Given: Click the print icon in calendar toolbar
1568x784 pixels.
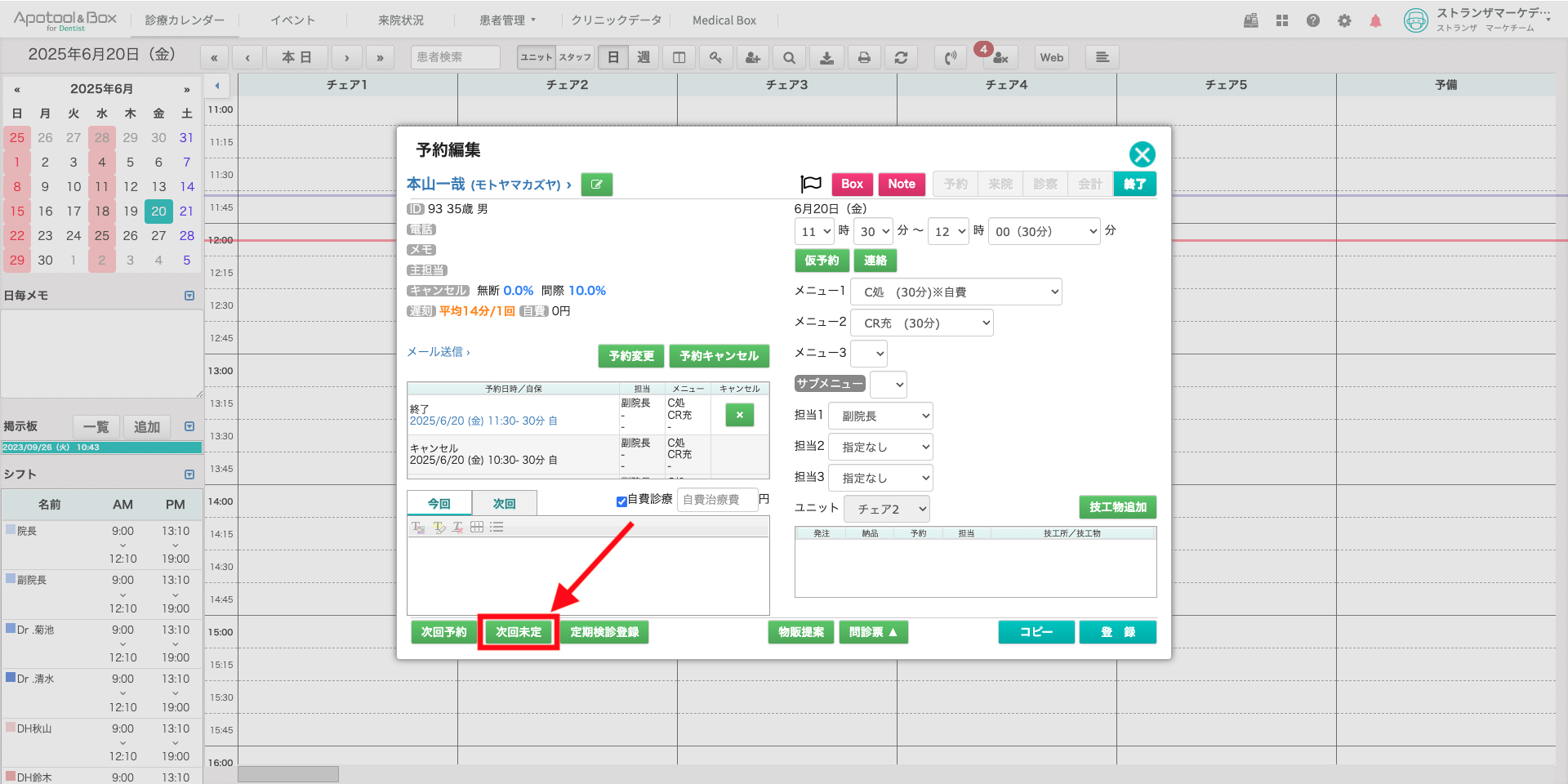Looking at the screenshot, I should 863,57.
